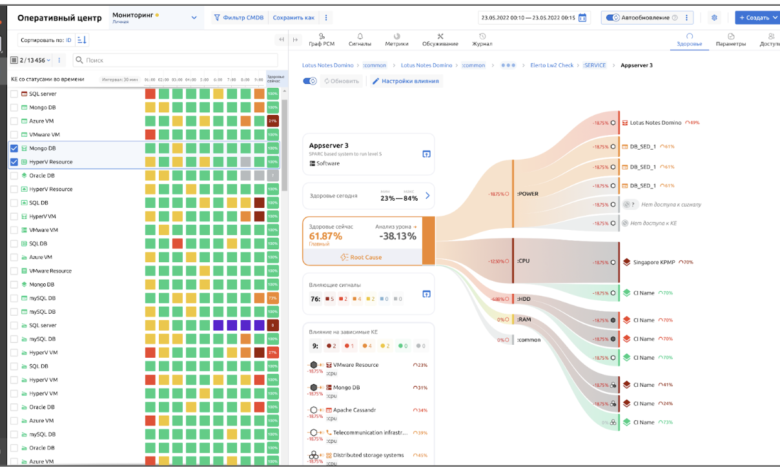Click Distributed storage systems item

pyautogui.click(x=368, y=455)
